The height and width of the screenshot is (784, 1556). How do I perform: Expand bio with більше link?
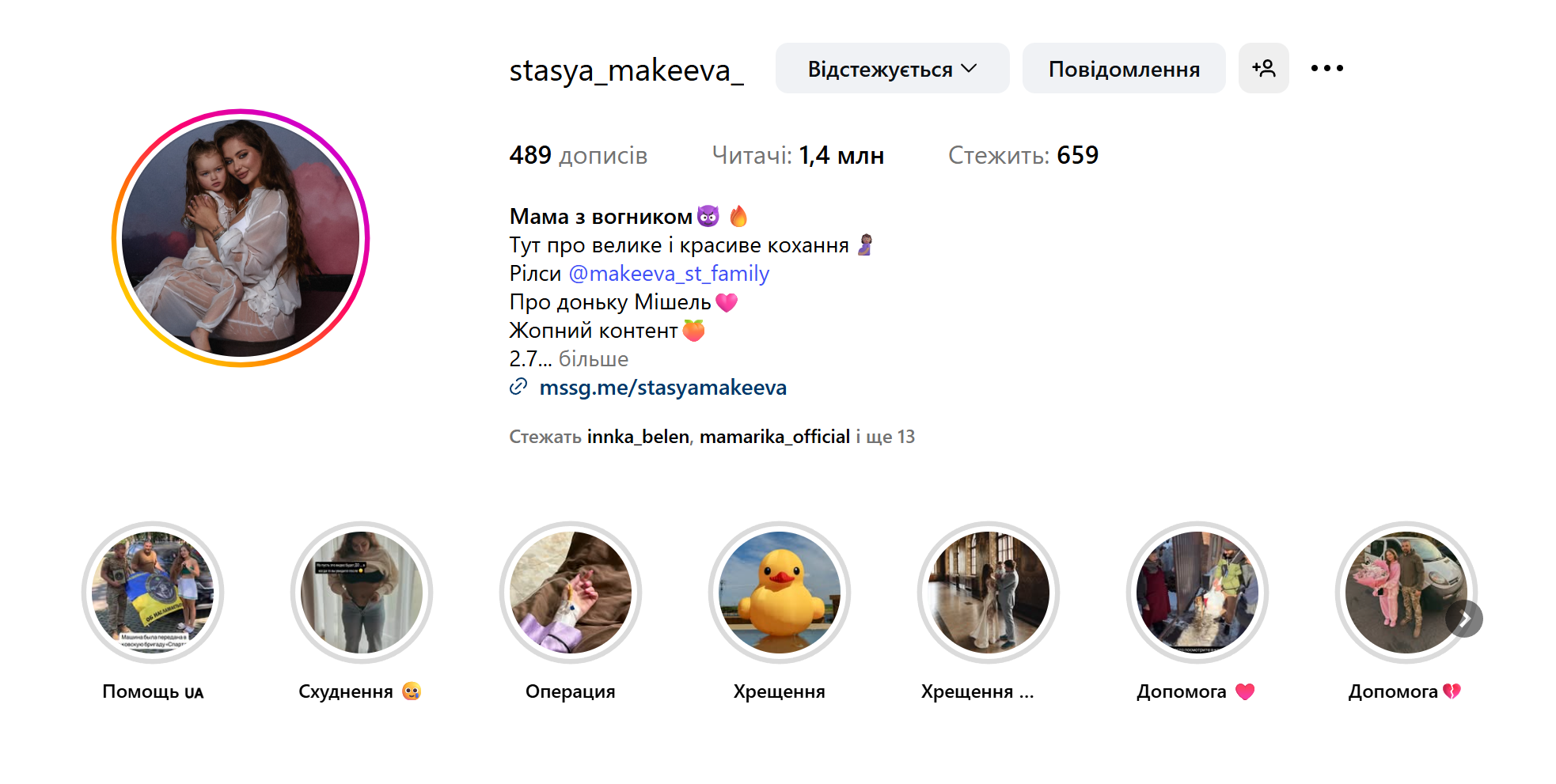click(593, 359)
